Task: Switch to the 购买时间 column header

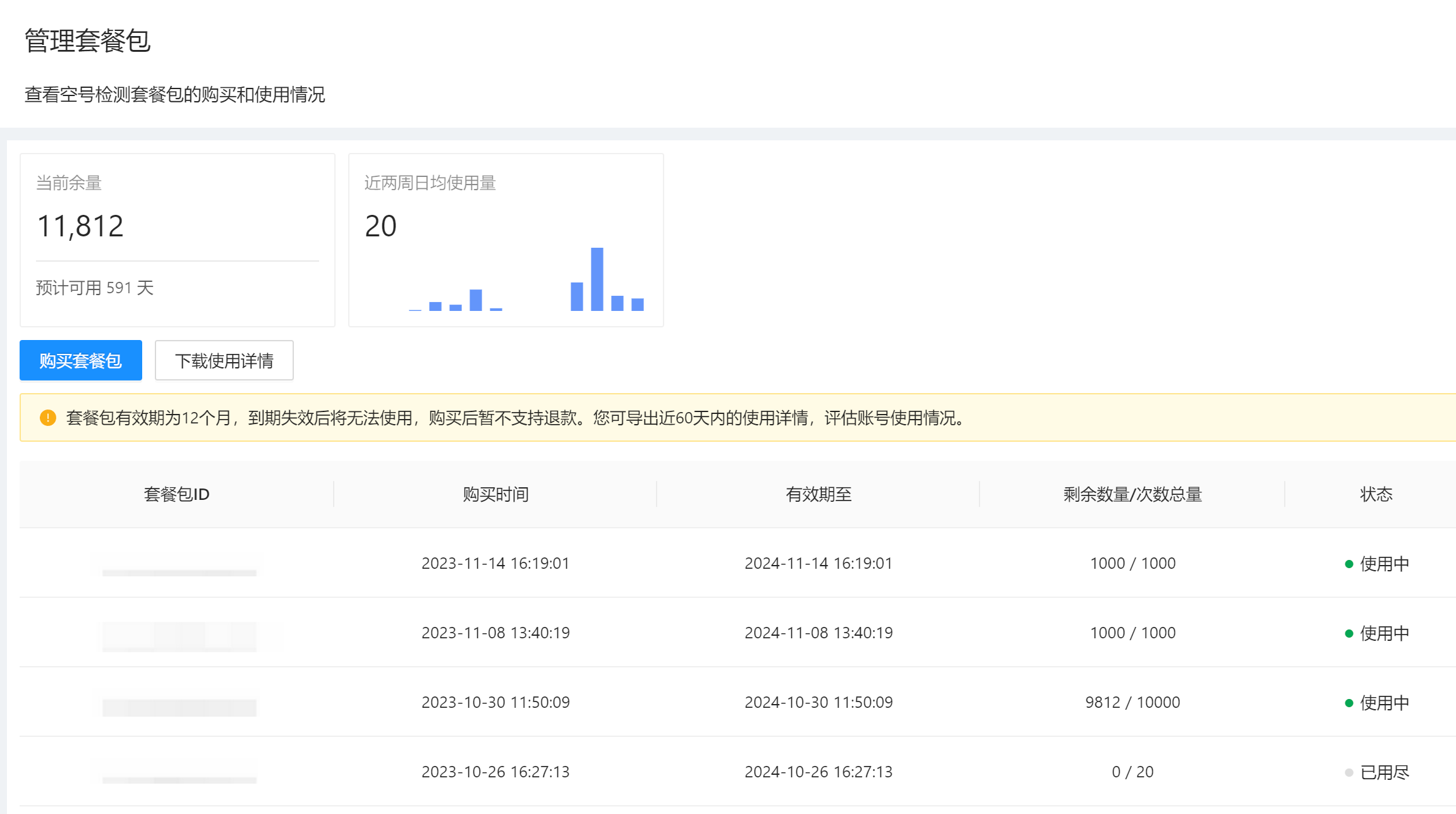Action: coord(495,494)
